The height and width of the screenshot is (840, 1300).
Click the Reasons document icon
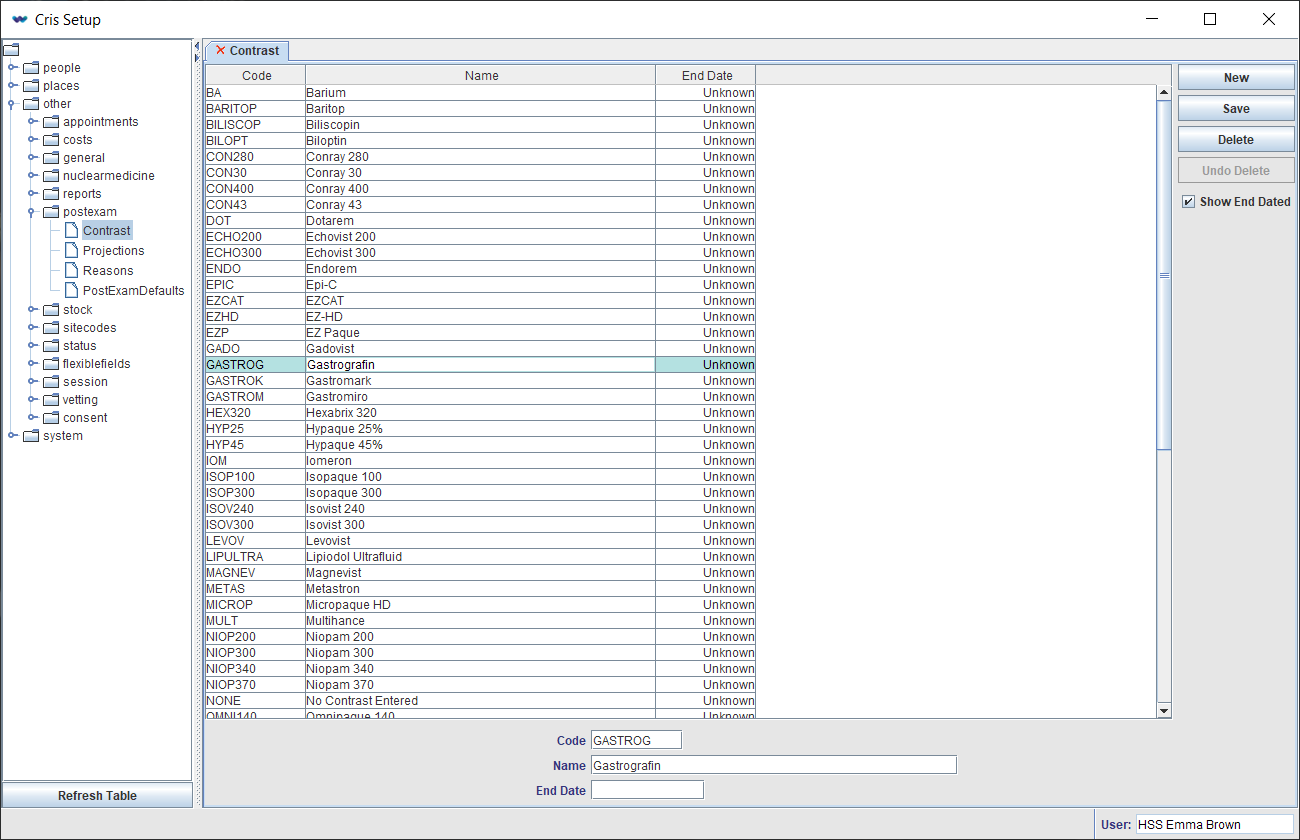pyautogui.click(x=72, y=271)
